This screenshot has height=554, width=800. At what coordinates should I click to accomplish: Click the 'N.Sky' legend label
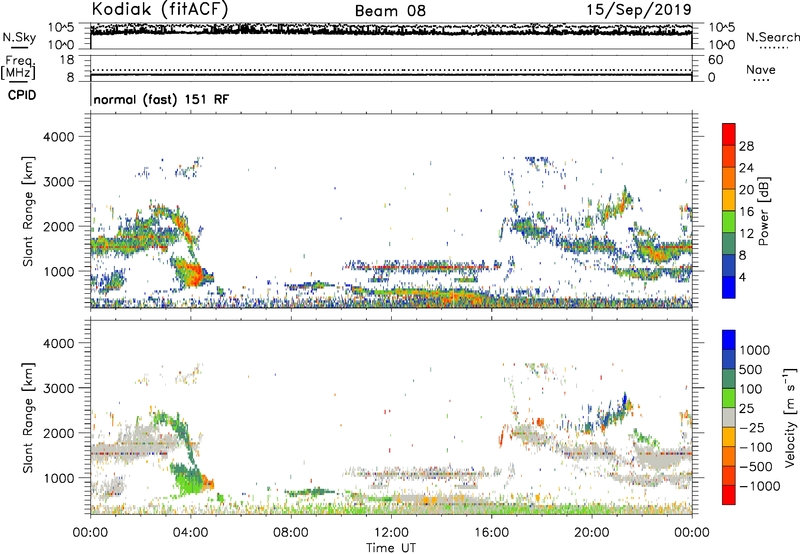tap(19, 37)
